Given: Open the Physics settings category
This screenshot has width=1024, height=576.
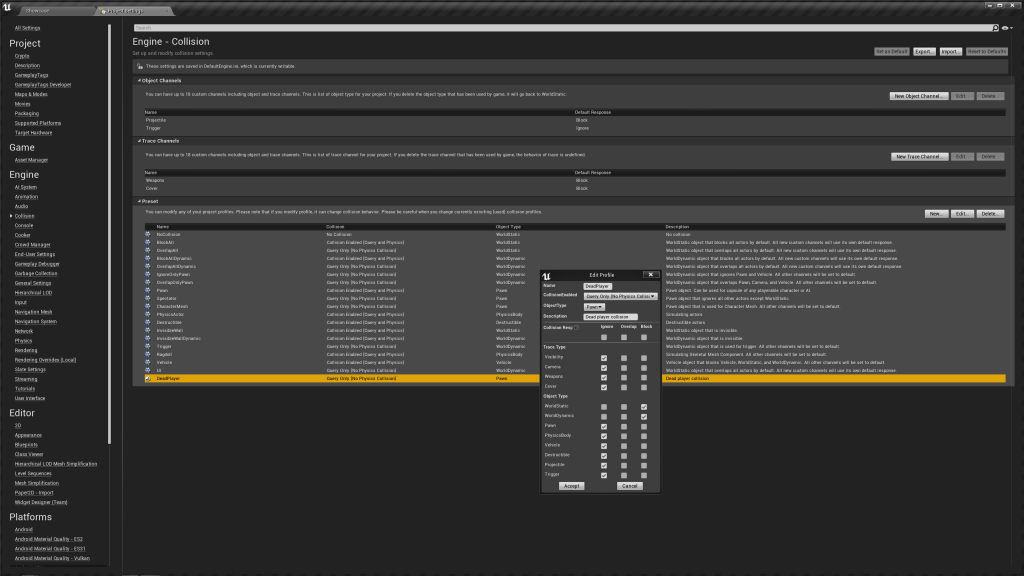Looking at the screenshot, I should coord(23,341).
